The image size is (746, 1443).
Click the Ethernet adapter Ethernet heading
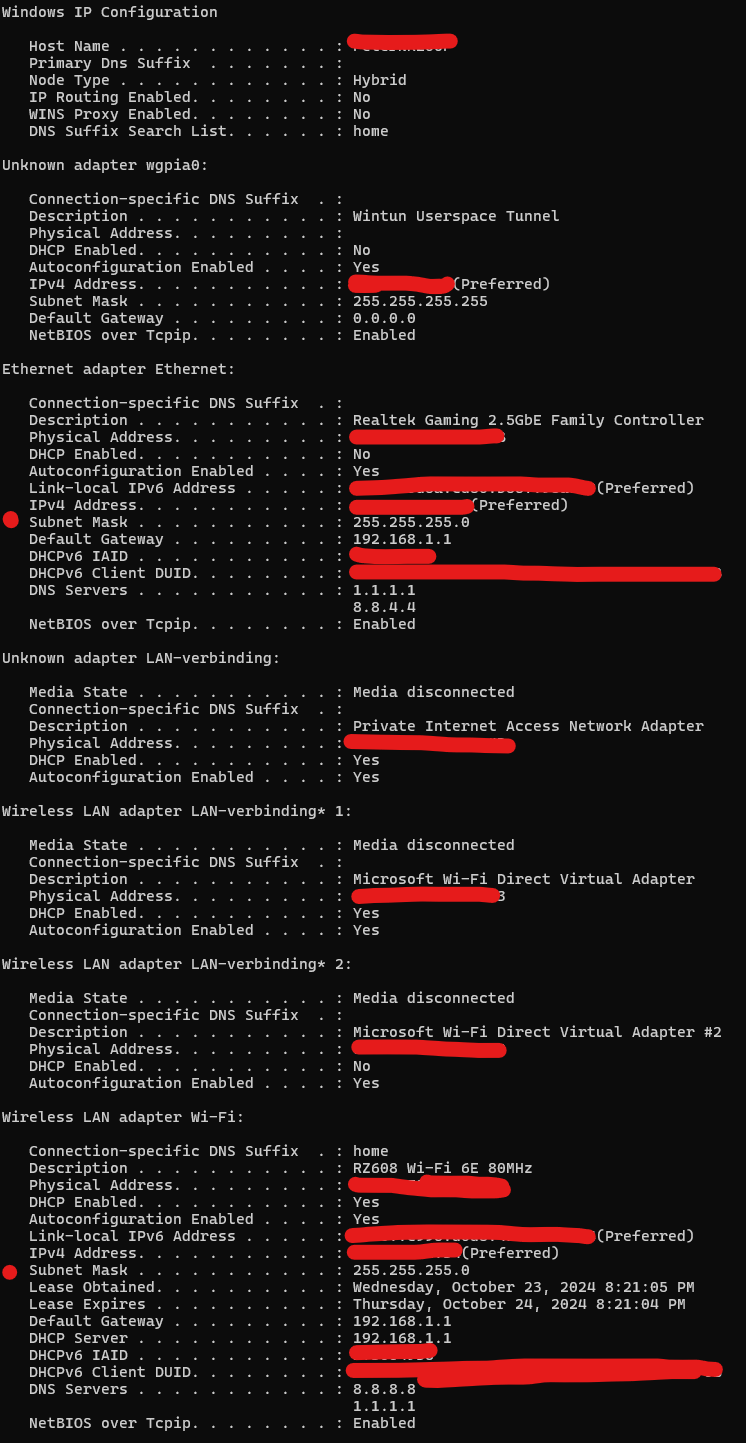coord(118,369)
